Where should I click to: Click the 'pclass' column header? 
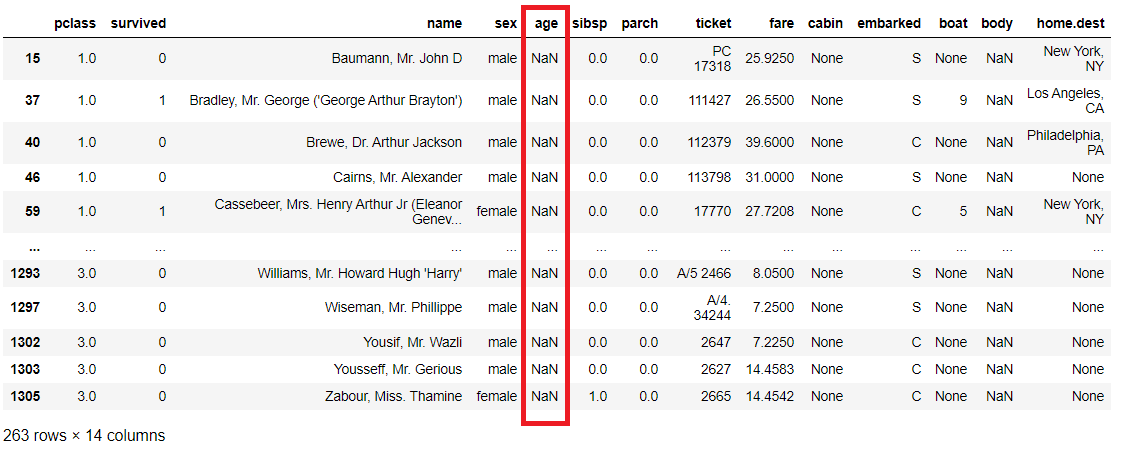tap(74, 23)
